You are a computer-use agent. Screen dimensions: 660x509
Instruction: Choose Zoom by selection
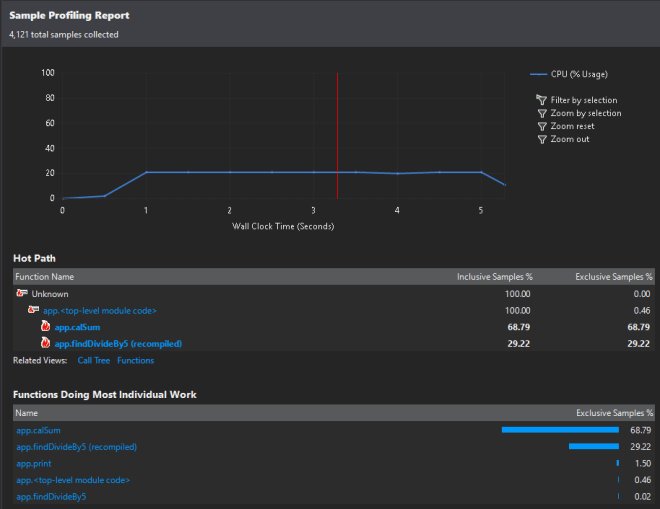(x=586, y=113)
